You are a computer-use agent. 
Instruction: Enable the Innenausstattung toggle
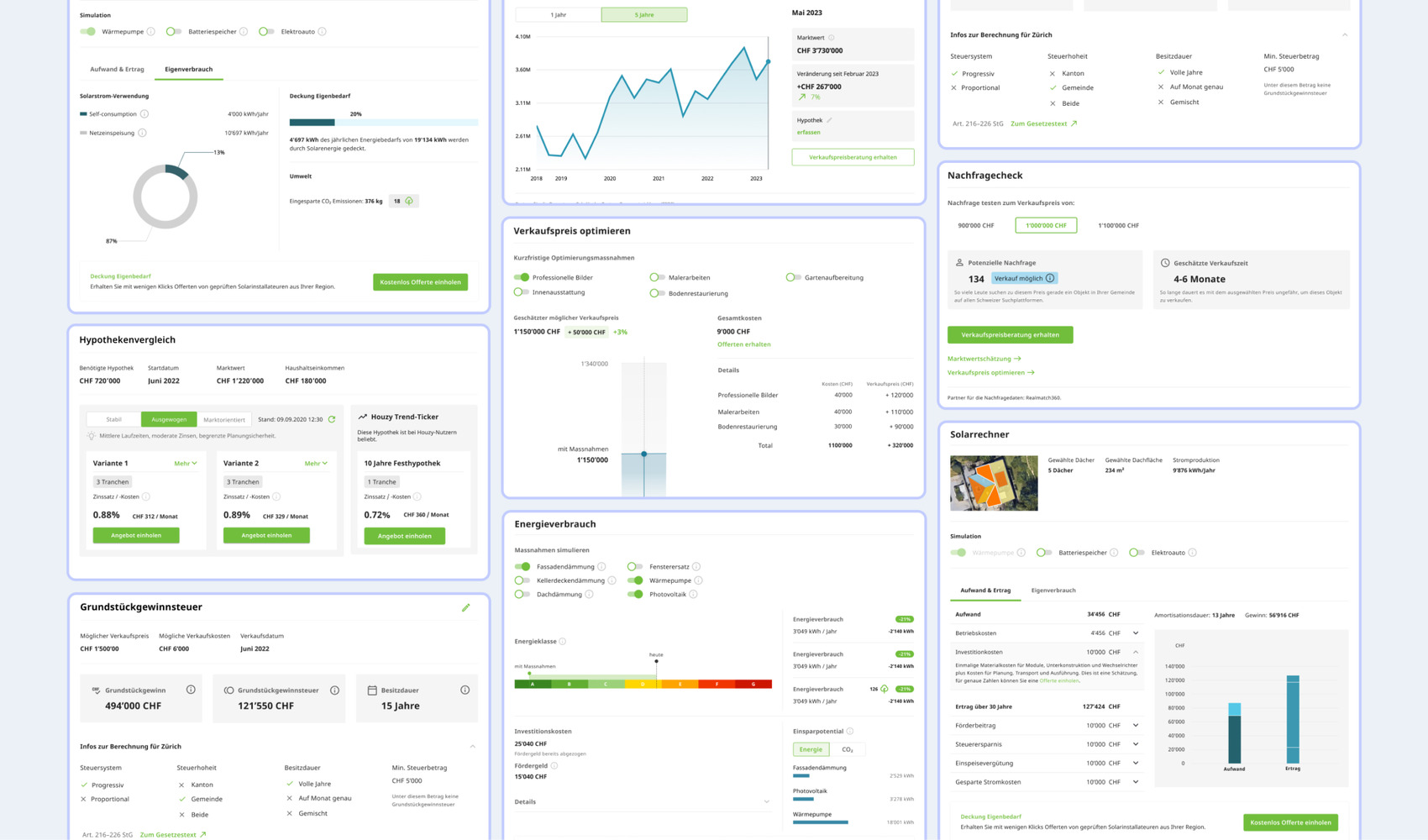coord(522,292)
